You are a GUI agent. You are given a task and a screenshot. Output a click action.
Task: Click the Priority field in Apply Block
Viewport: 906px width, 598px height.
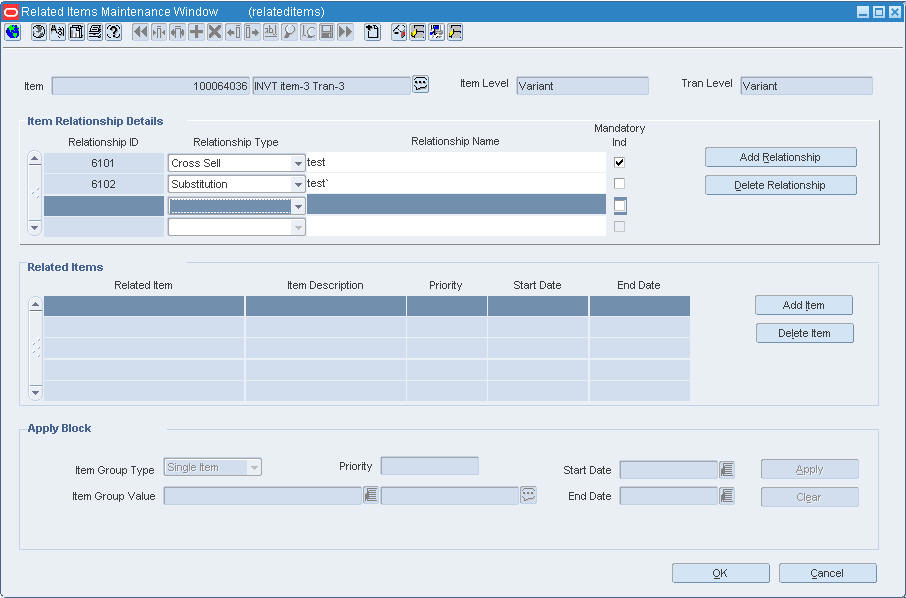point(429,466)
